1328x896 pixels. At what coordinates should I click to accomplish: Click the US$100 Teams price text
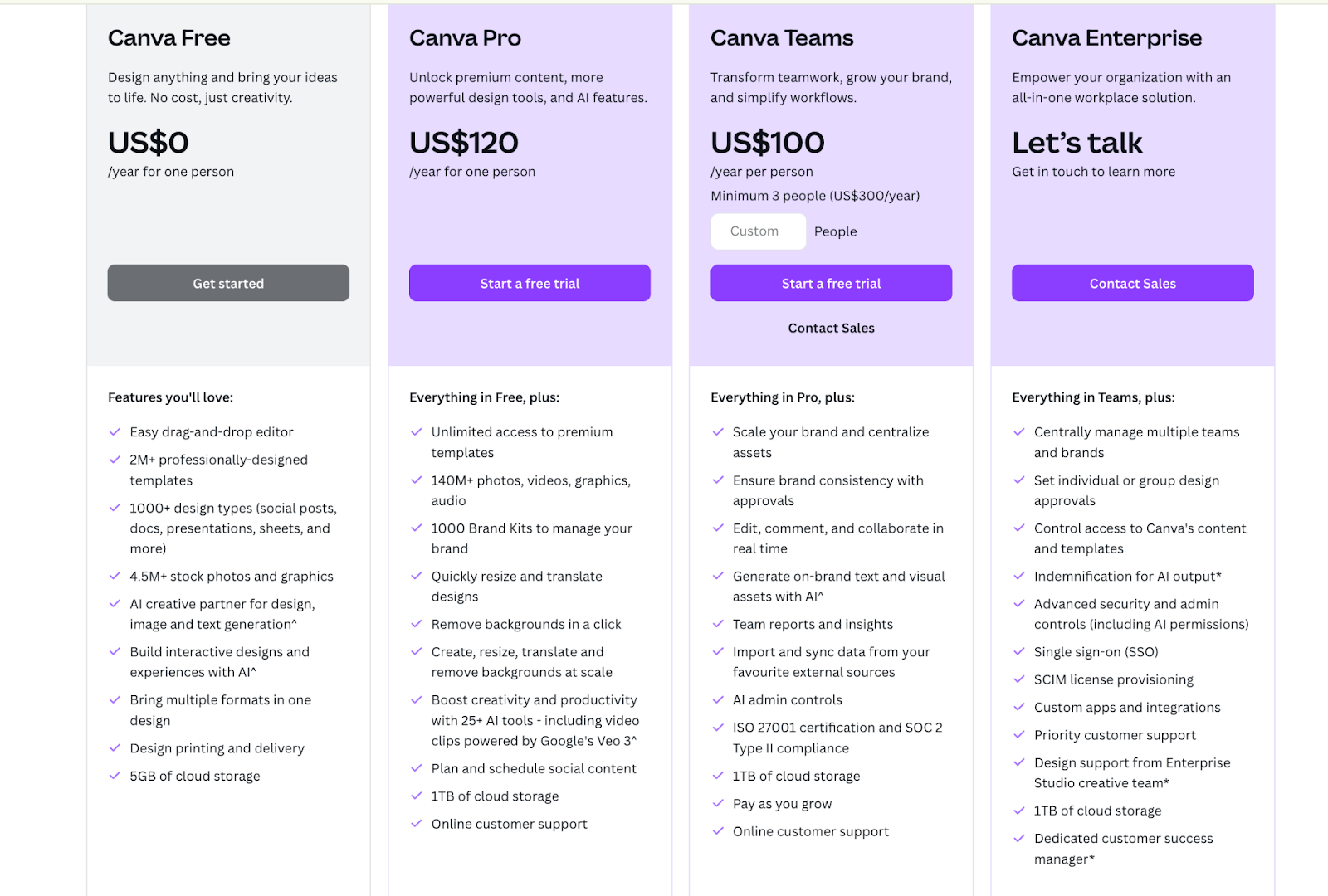768,143
